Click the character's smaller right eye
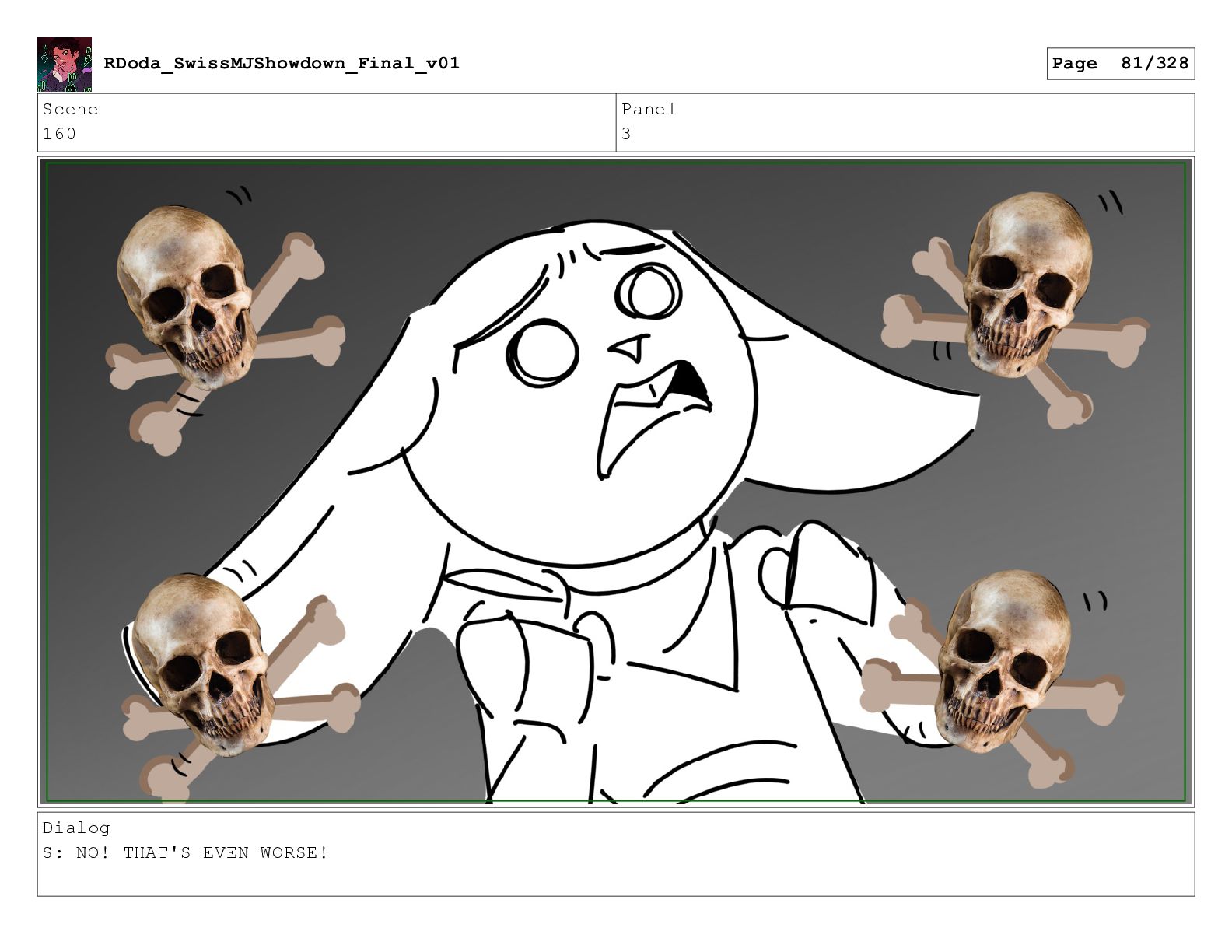1232x952 pixels. 649,292
